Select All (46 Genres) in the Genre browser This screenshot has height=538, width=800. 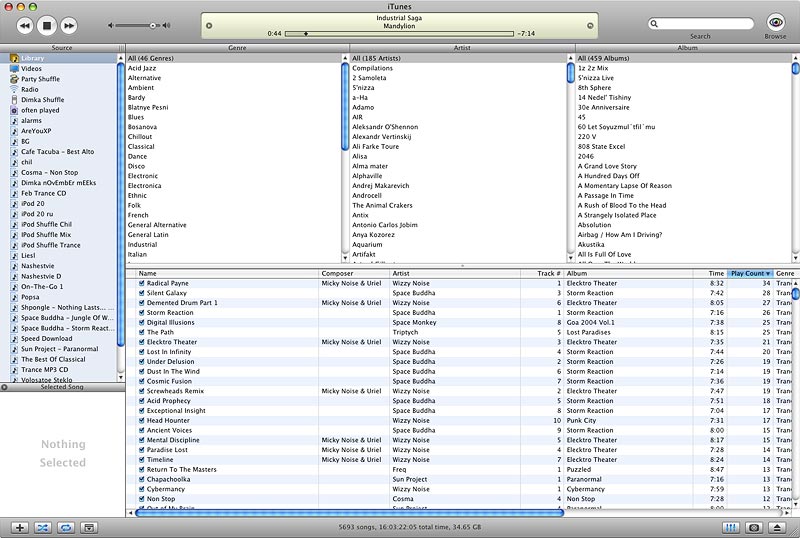point(234,58)
